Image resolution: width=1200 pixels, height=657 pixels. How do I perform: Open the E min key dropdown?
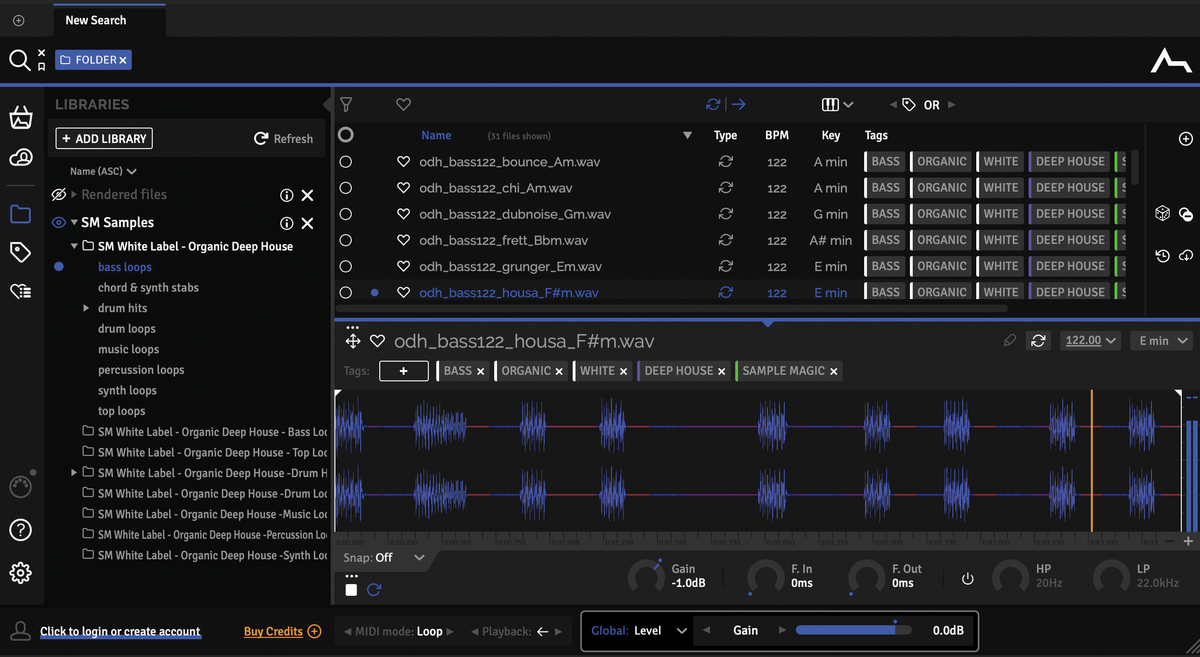(x=1165, y=341)
